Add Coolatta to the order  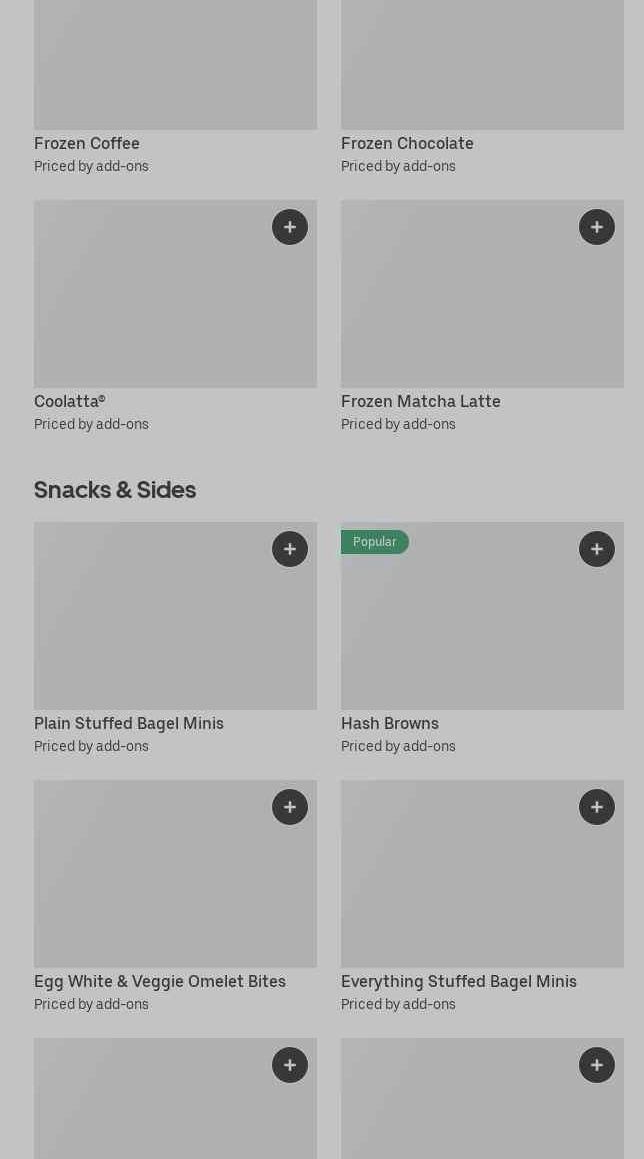click(290, 227)
